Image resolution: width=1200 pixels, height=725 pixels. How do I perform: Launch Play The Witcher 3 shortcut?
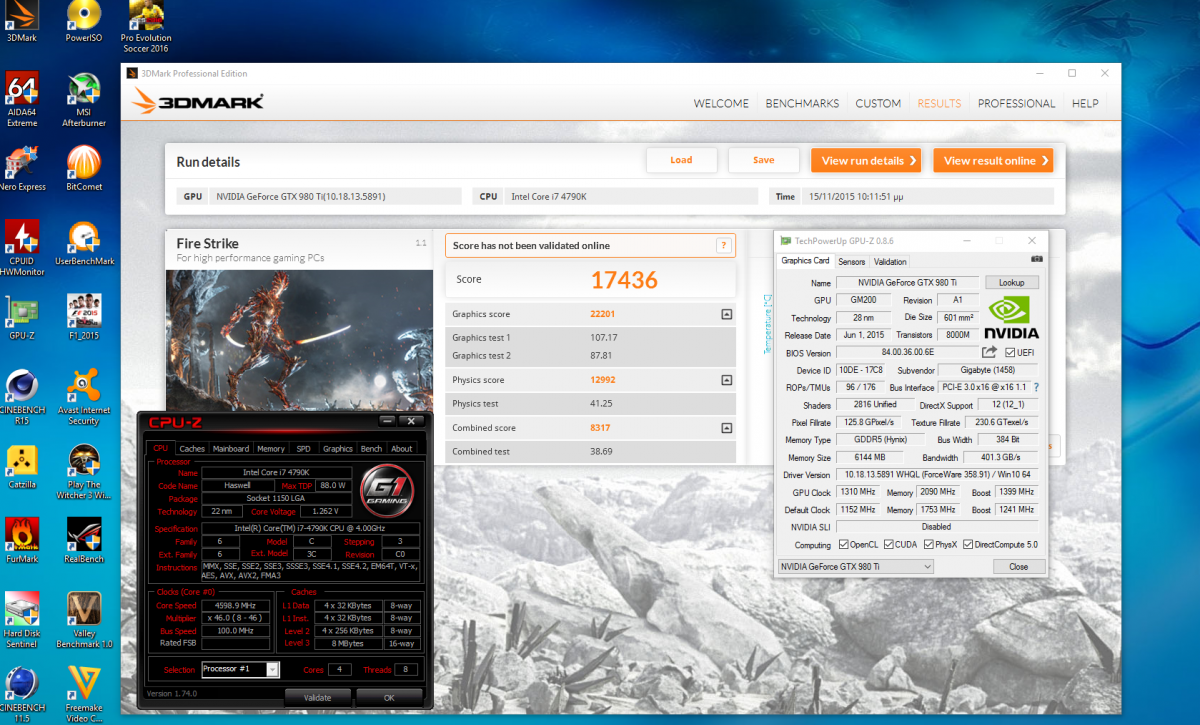coord(84,471)
